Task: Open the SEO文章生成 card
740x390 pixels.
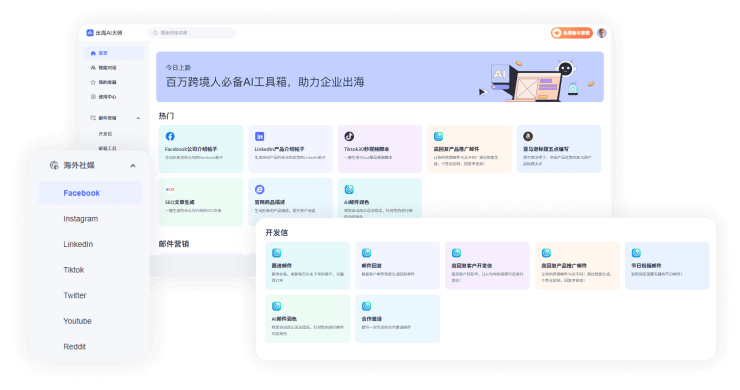Action: [201, 202]
